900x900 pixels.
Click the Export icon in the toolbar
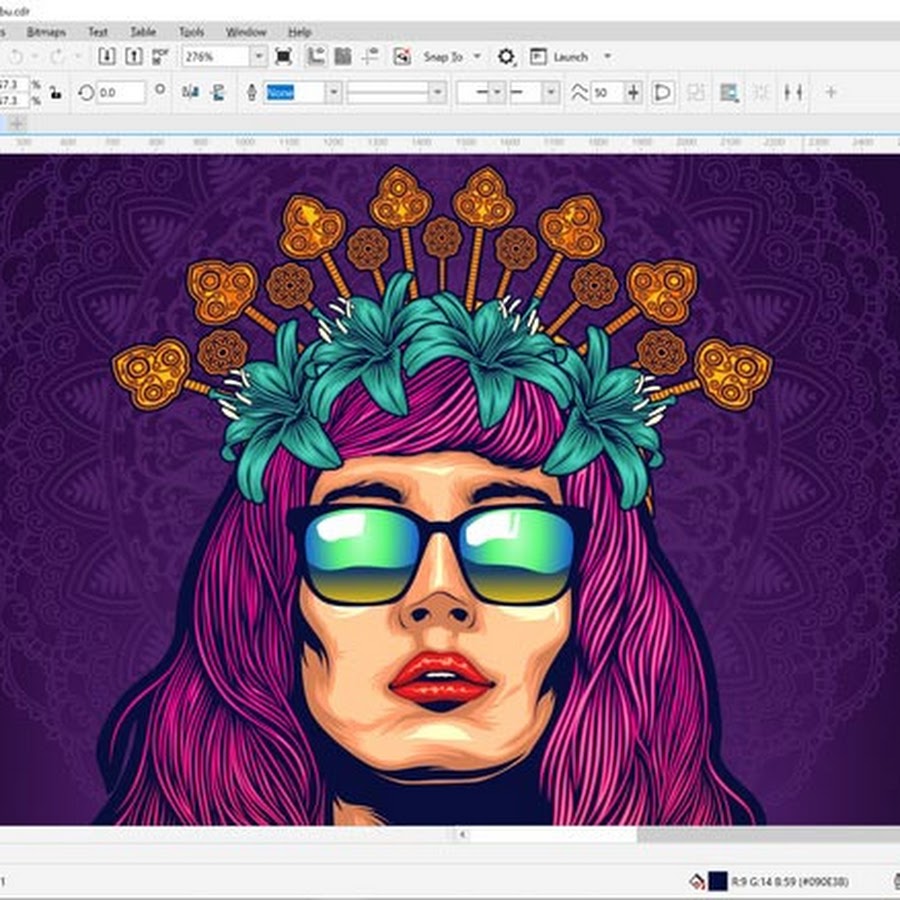(x=133, y=56)
